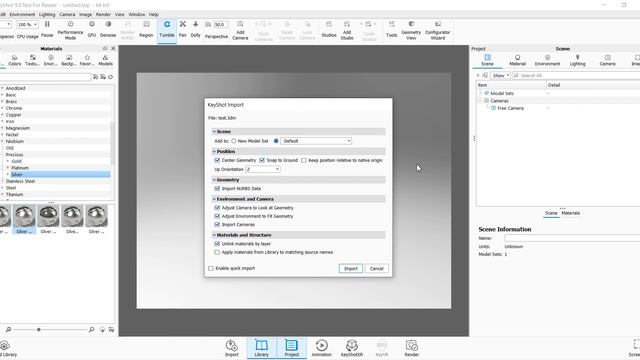Toggle GPU mode icon
Image resolution: width=640 pixels, height=360 pixels.
click(92, 29)
